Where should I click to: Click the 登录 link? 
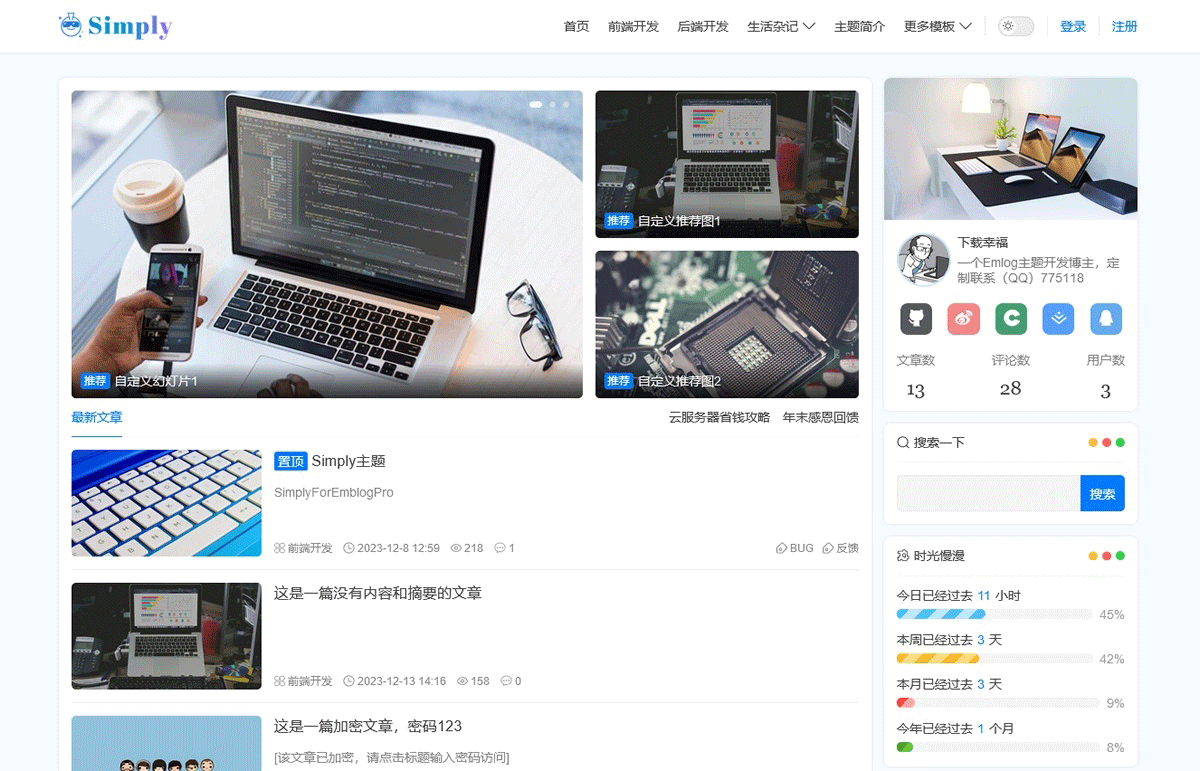click(1073, 26)
